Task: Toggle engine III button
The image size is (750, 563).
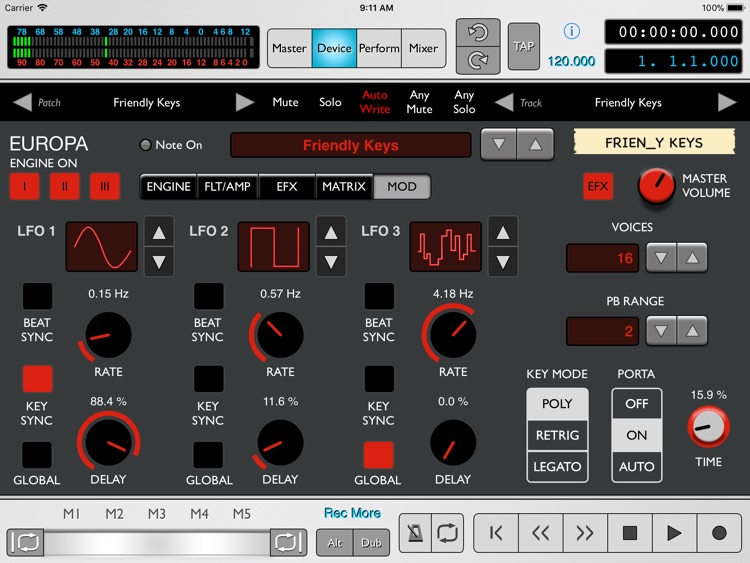Action: [x=105, y=186]
